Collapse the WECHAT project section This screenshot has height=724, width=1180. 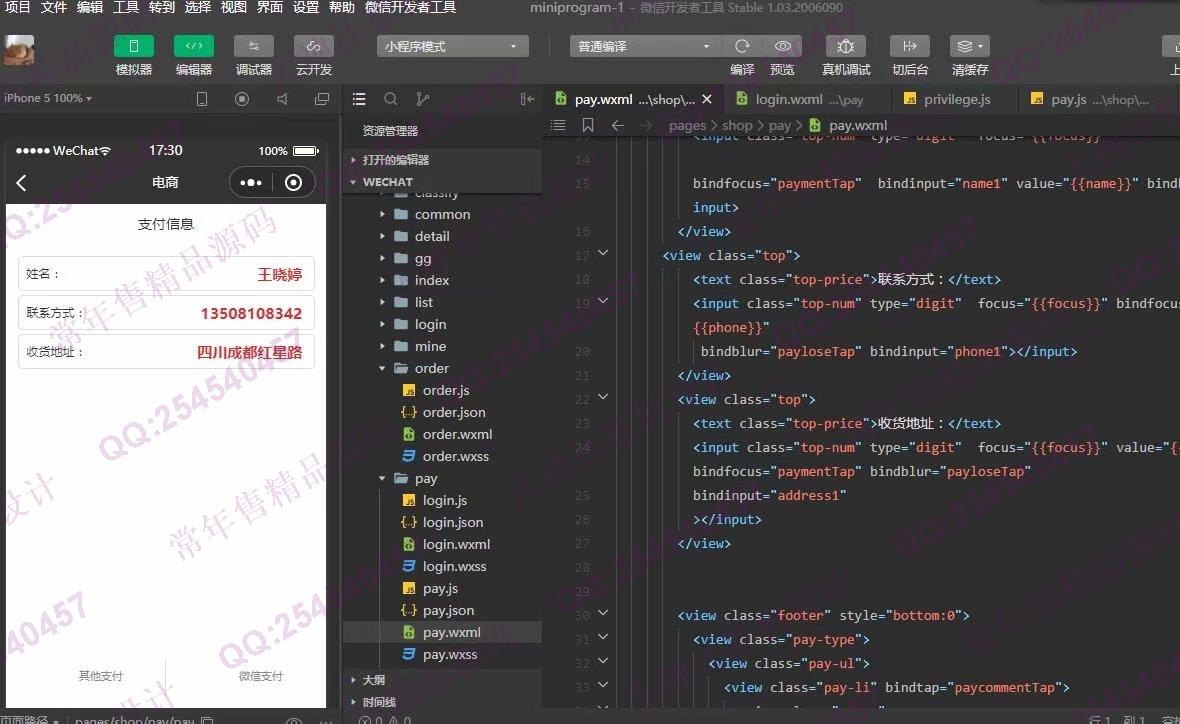(x=442, y=182)
